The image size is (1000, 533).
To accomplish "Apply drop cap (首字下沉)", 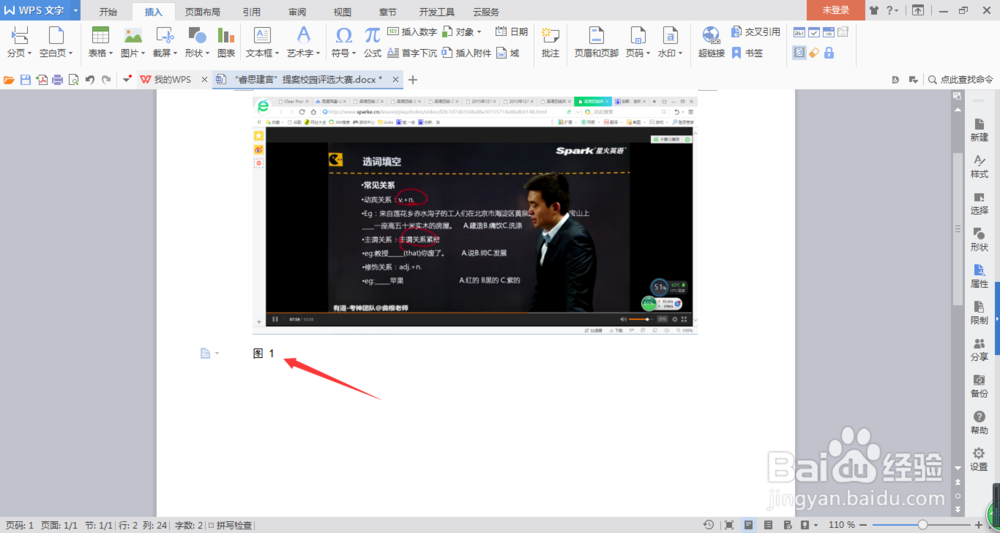I will tap(412, 53).
